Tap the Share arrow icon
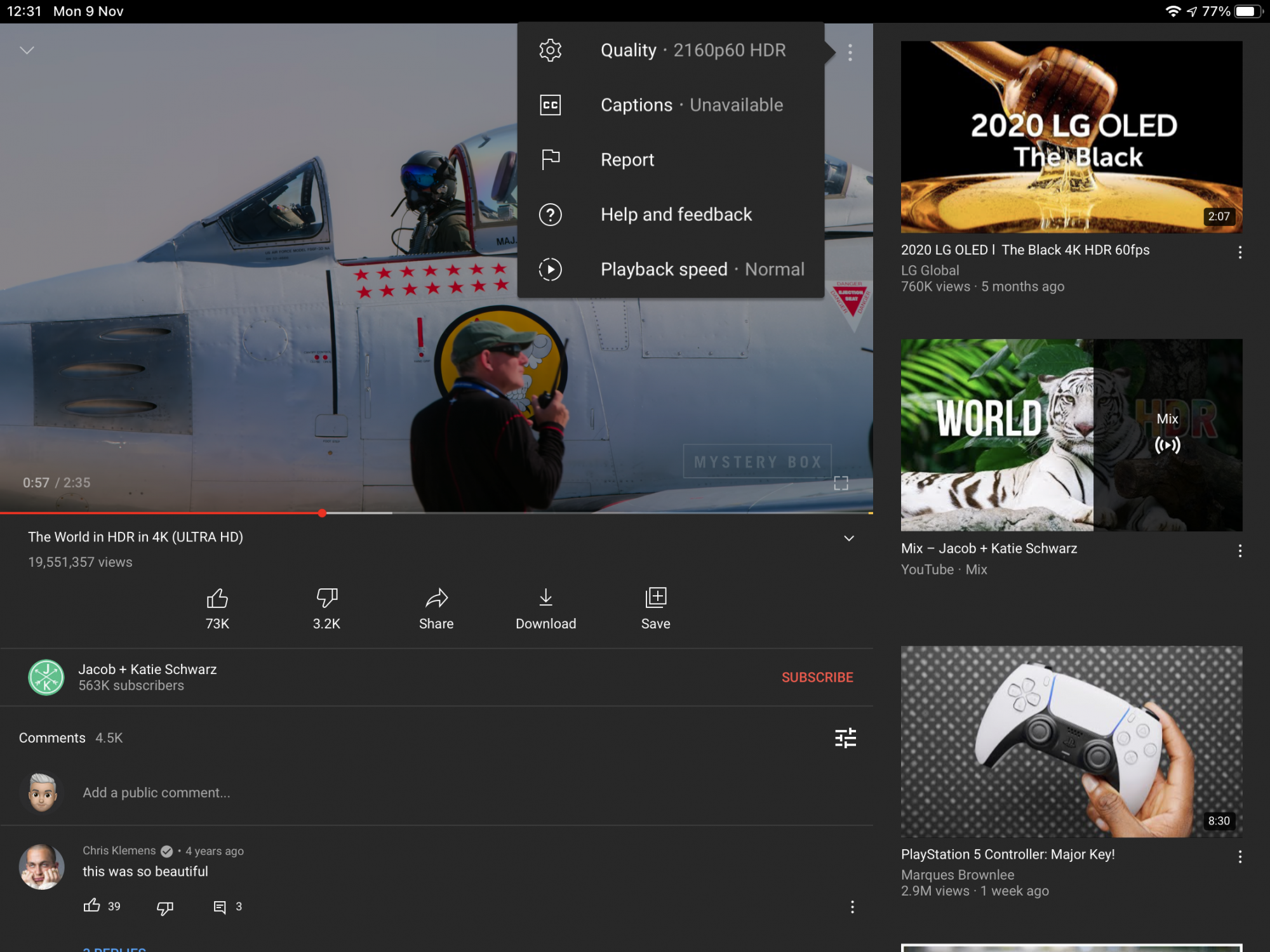 [436, 598]
